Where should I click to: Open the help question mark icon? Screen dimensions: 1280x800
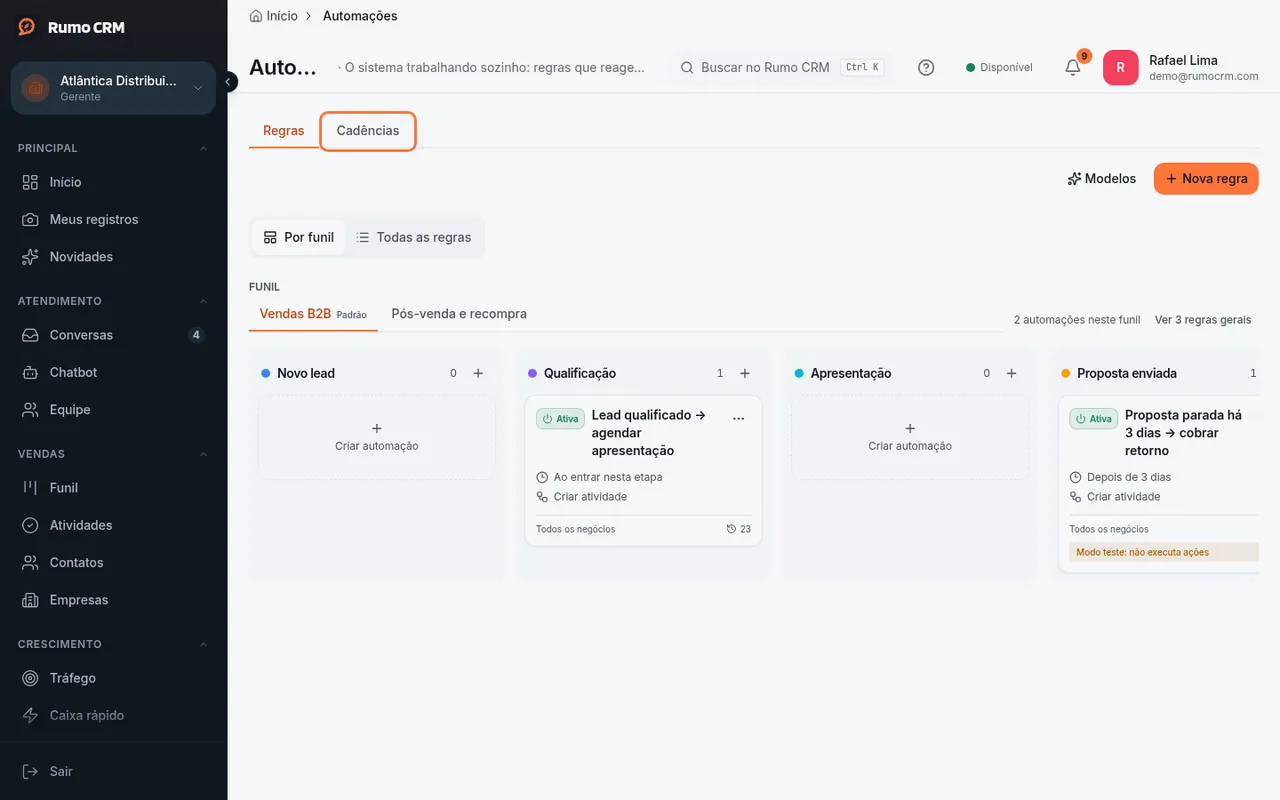(x=926, y=68)
